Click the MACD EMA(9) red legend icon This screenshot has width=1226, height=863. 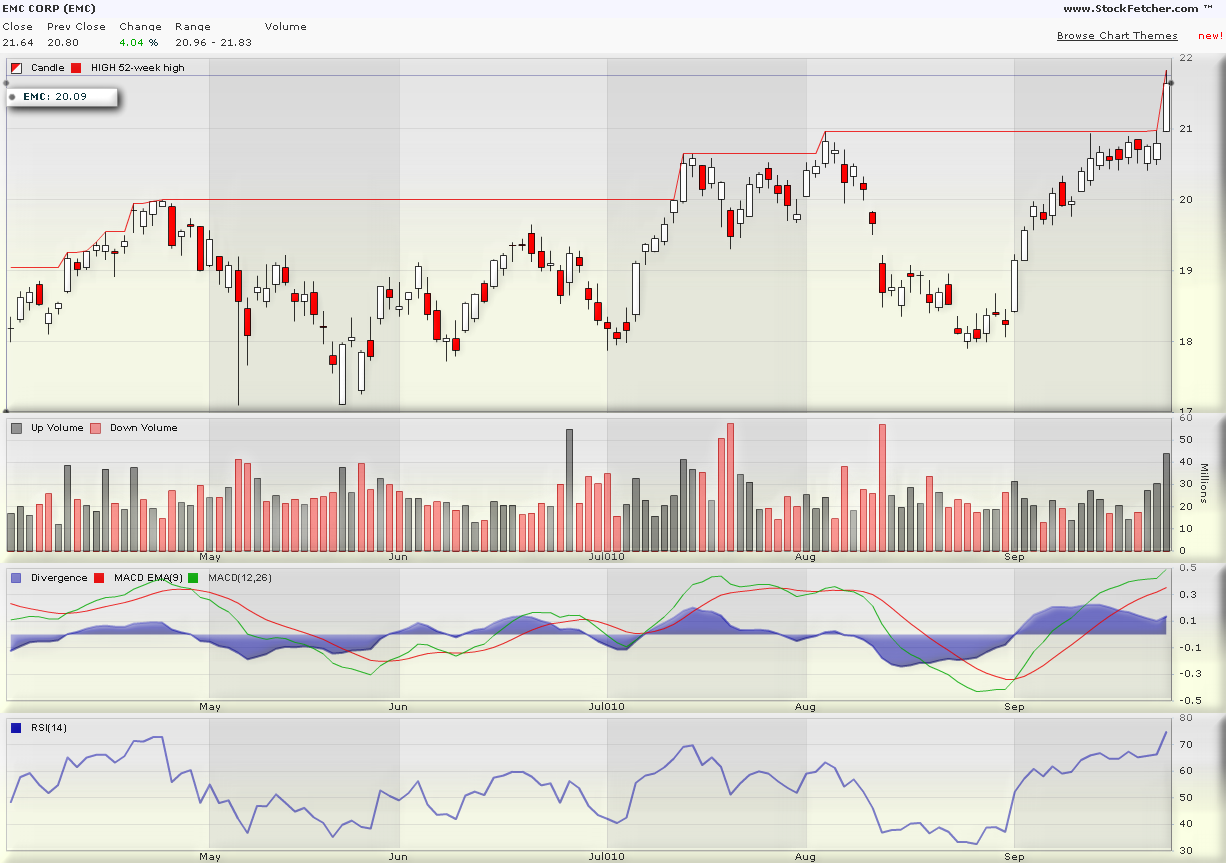[x=99, y=578]
